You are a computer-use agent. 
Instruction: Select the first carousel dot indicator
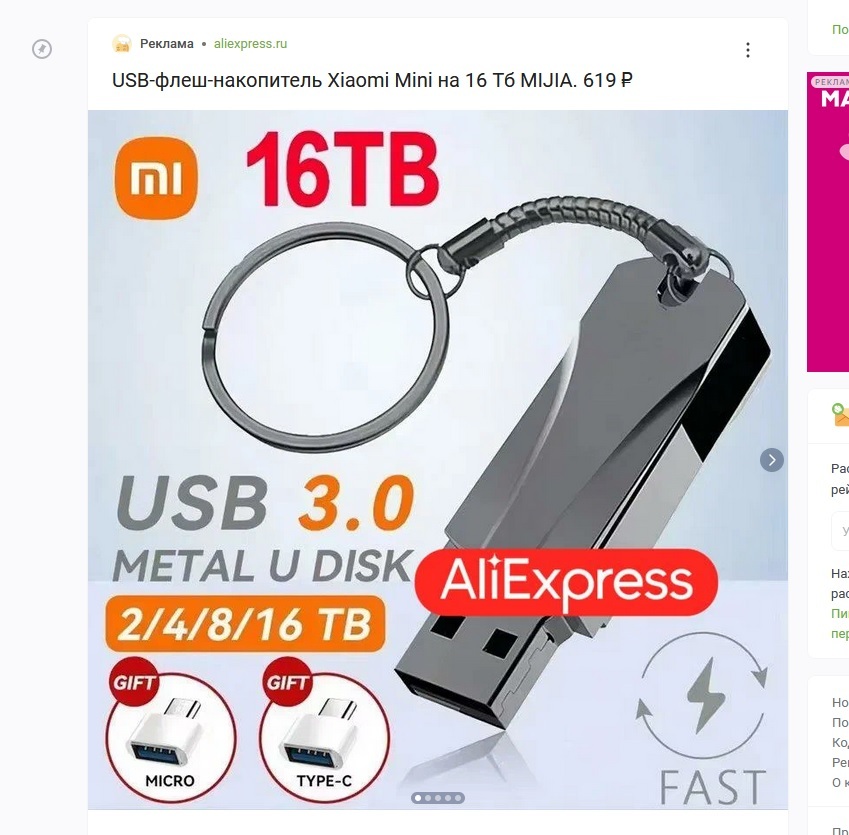click(x=418, y=798)
